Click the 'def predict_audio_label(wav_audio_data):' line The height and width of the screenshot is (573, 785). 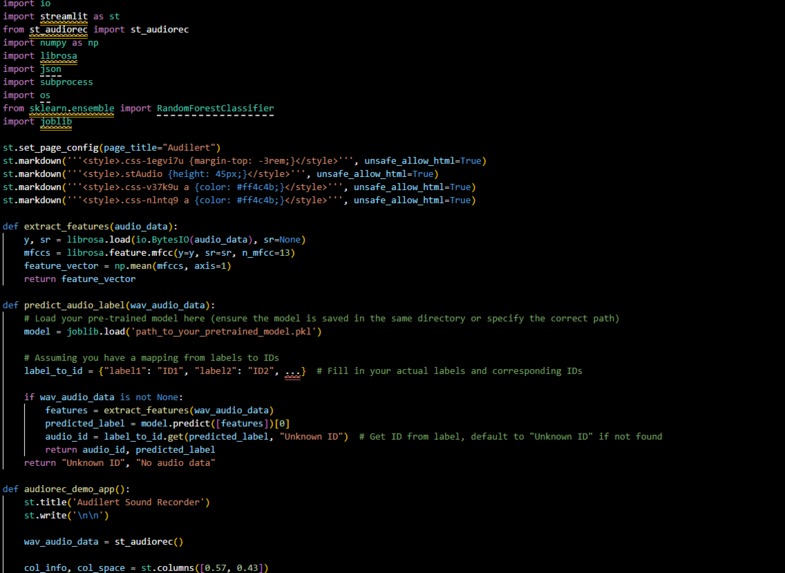(x=109, y=305)
